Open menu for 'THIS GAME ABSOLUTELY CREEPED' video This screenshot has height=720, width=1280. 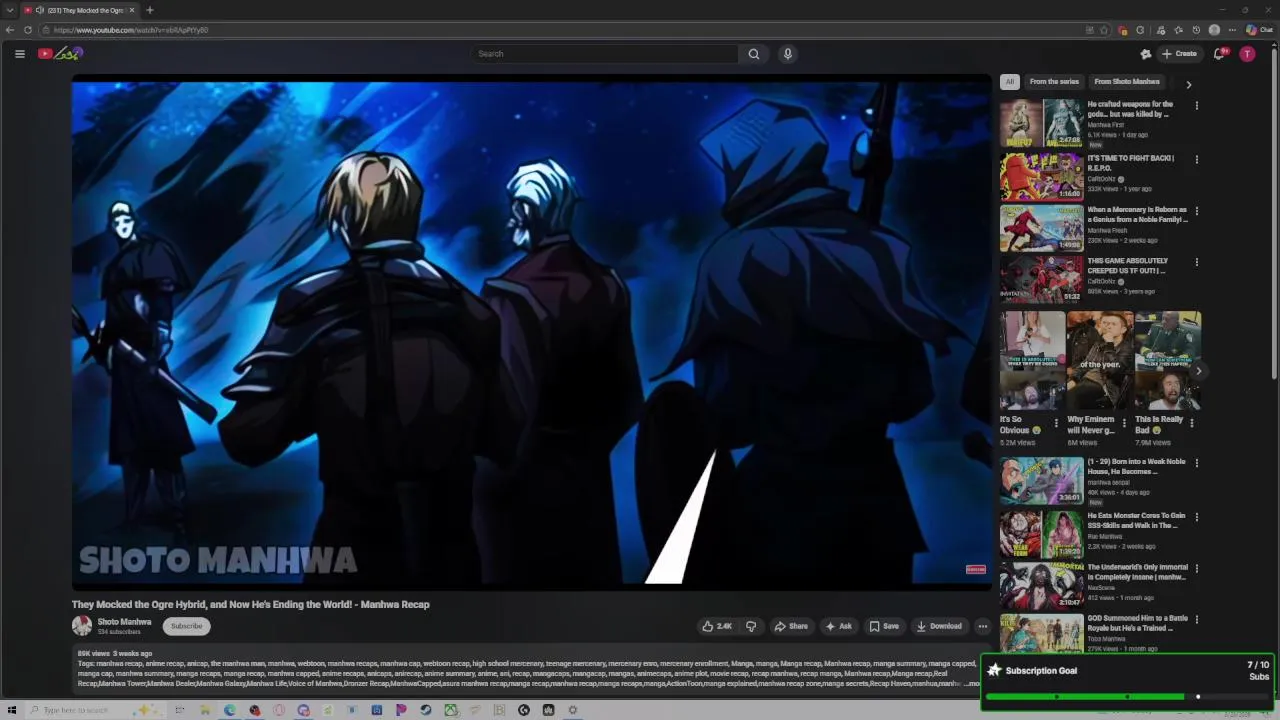1196,262
